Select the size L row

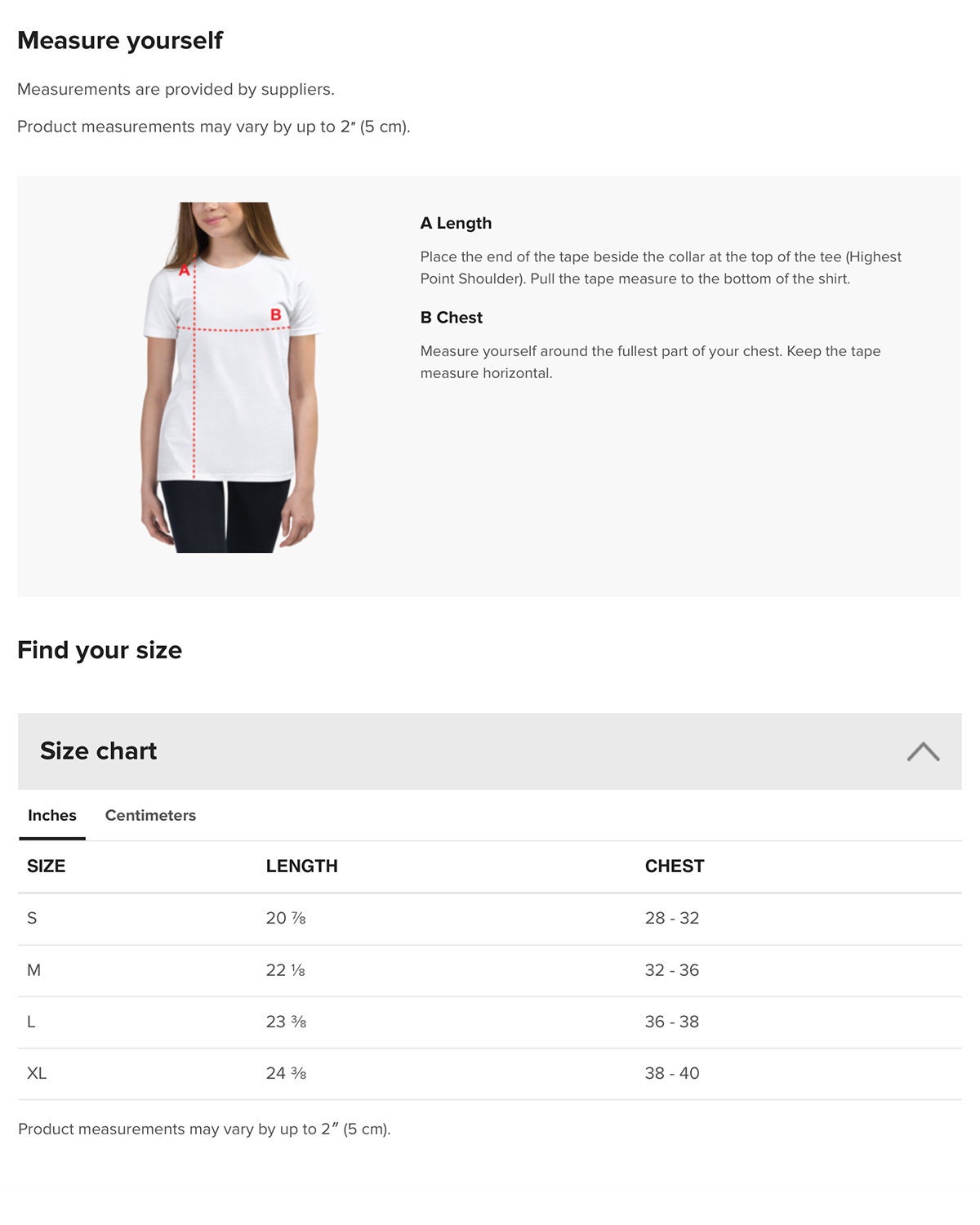point(489,1022)
